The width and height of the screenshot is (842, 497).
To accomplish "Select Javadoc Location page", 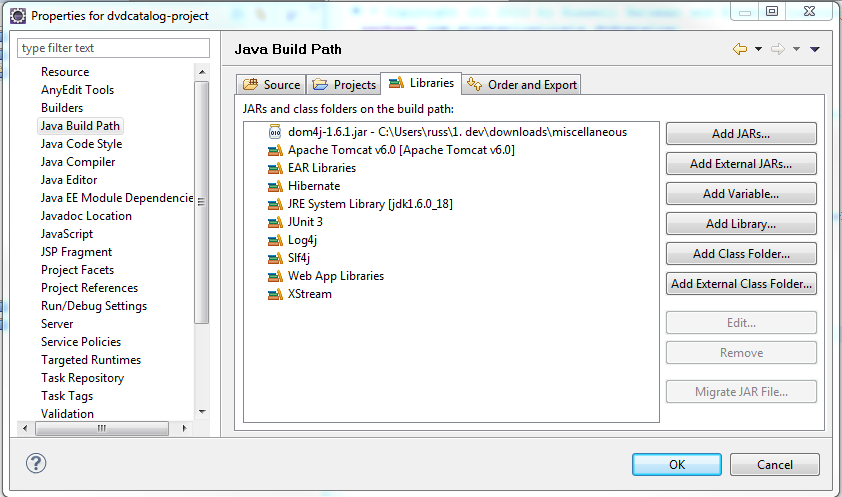I will pyautogui.click(x=86, y=216).
